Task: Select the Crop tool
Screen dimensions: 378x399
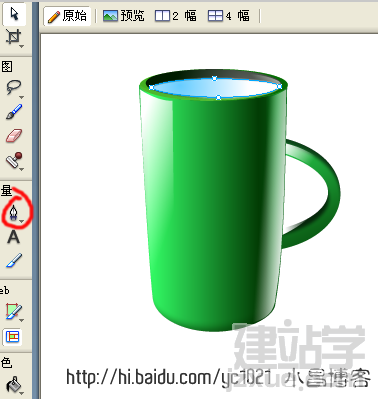Action: coord(13,37)
